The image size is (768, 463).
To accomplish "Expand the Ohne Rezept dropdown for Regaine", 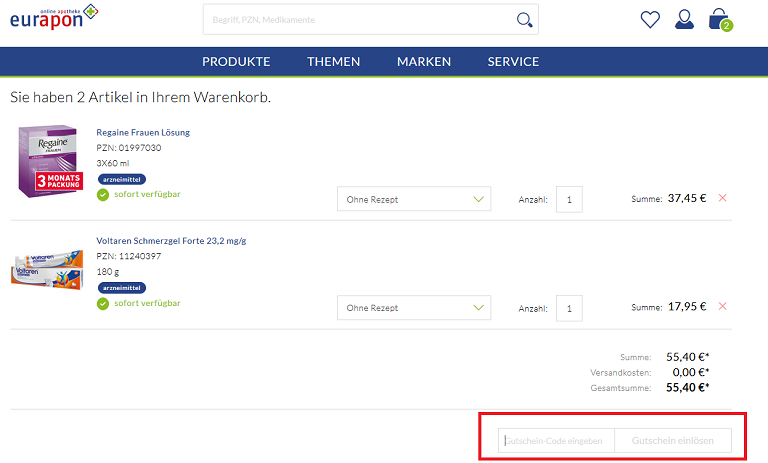I will pyautogui.click(x=414, y=199).
